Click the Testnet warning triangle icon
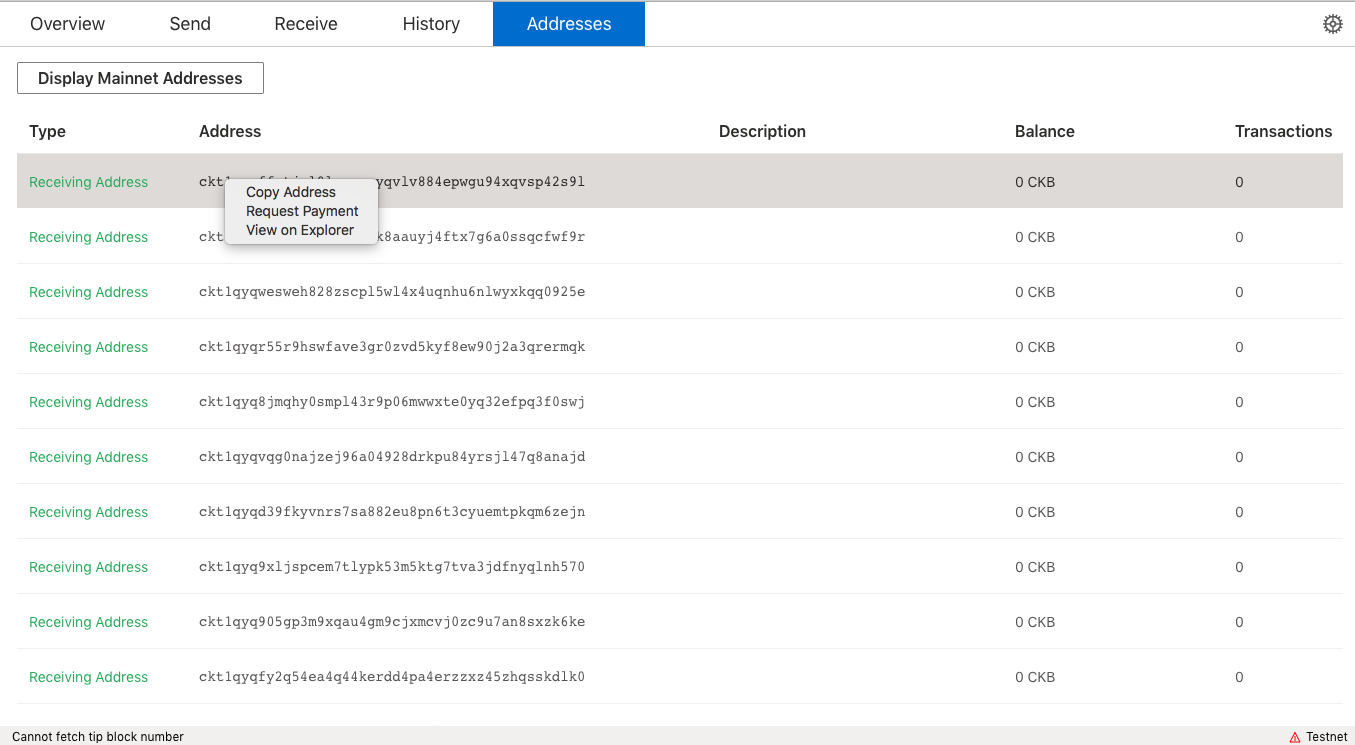The height and width of the screenshot is (745, 1355). pyautogui.click(x=1295, y=737)
